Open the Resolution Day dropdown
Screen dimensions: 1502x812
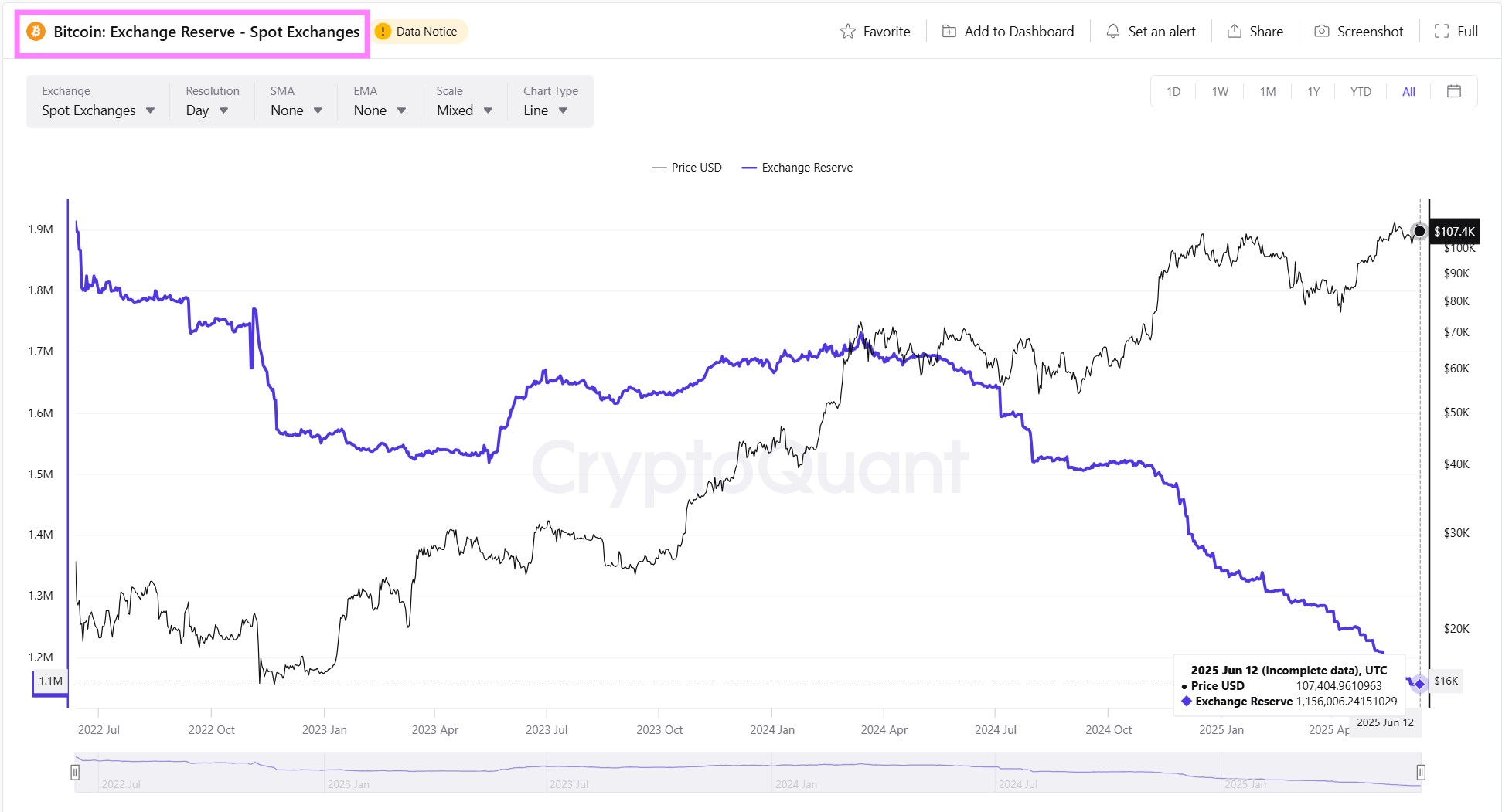click(207, 110)
